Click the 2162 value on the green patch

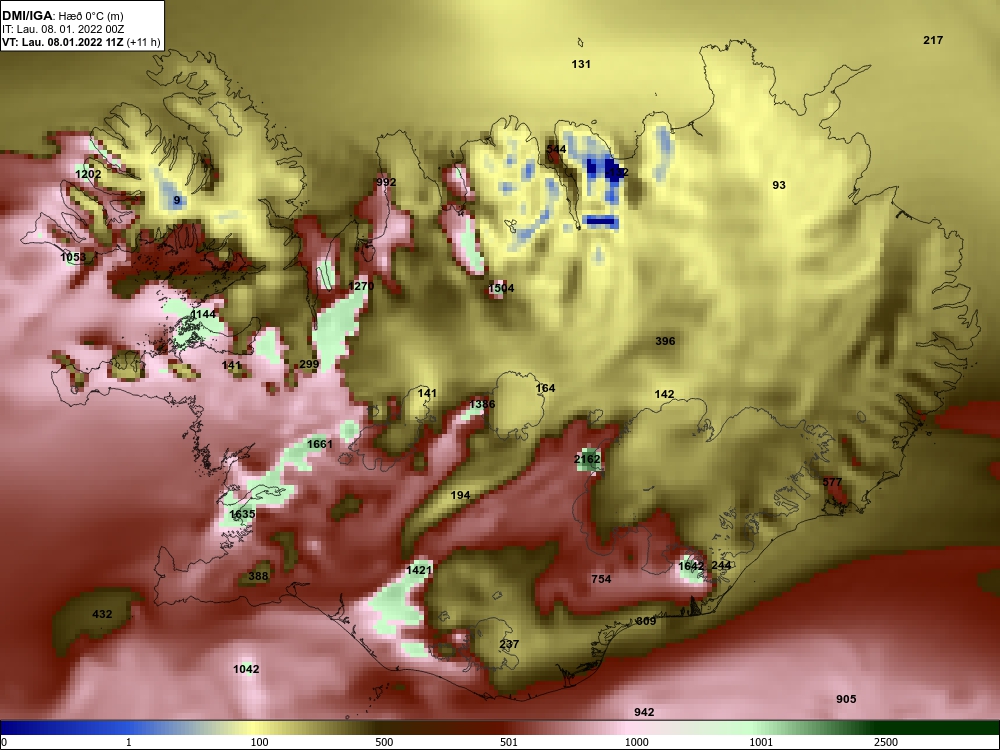pyautogui.click(x=587, y=459)
